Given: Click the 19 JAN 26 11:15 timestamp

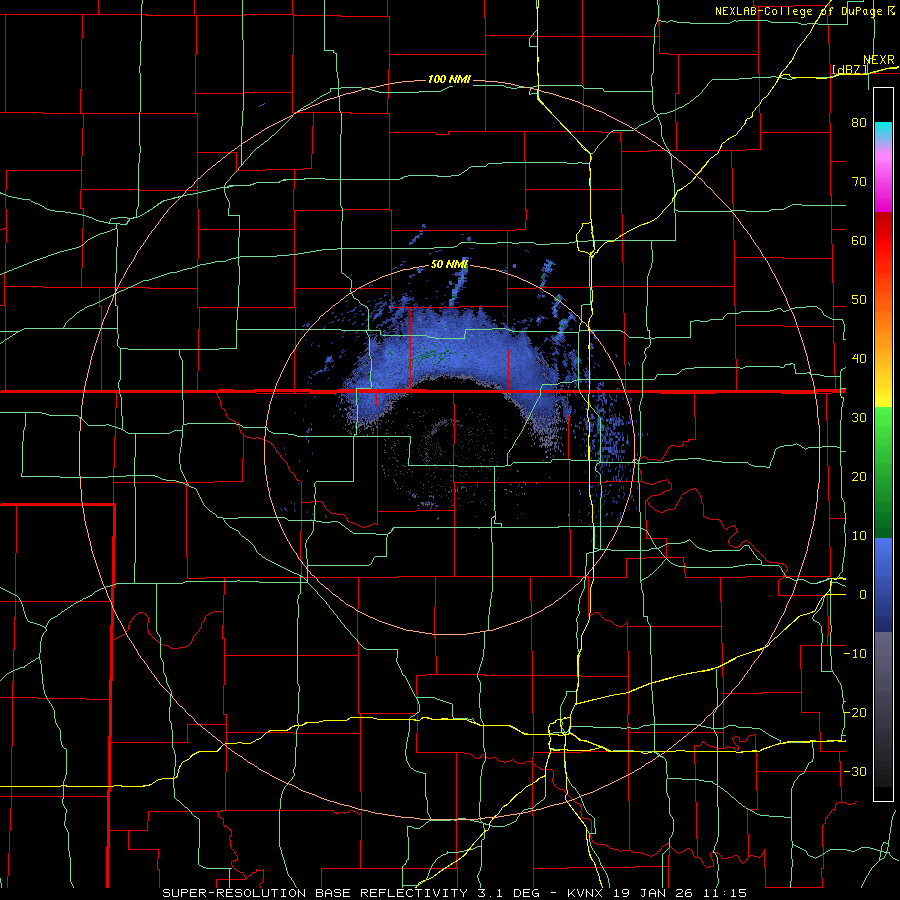Looking at the screenshot, I should pyautogui.click(x=680, y=893).
